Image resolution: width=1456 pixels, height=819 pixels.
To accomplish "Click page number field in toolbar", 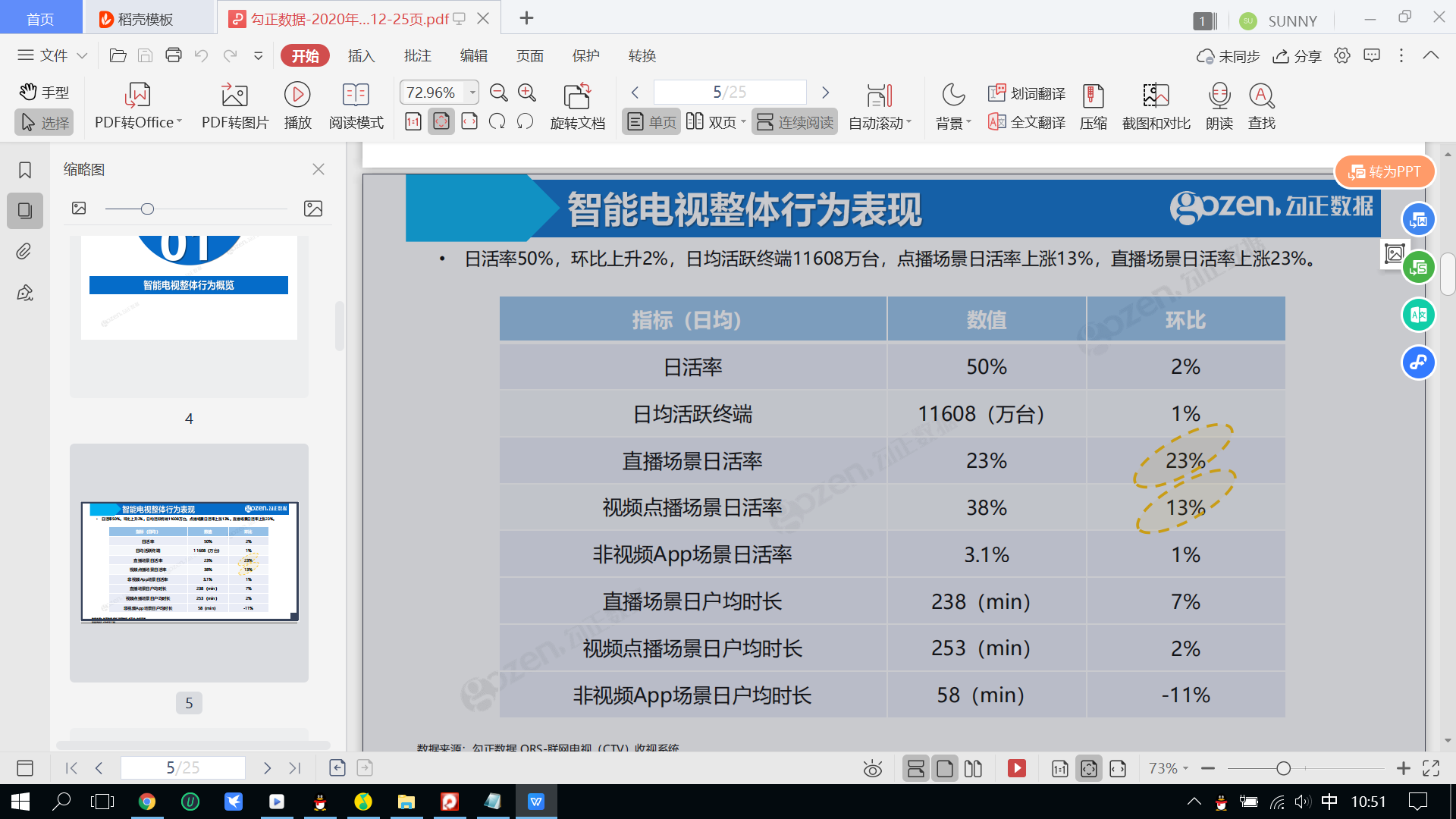I will click(x=730, y=93).
